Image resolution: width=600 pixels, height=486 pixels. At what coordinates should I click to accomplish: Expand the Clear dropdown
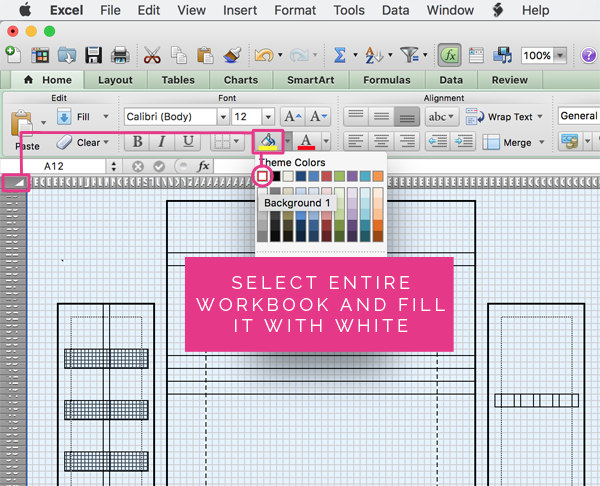106,142
